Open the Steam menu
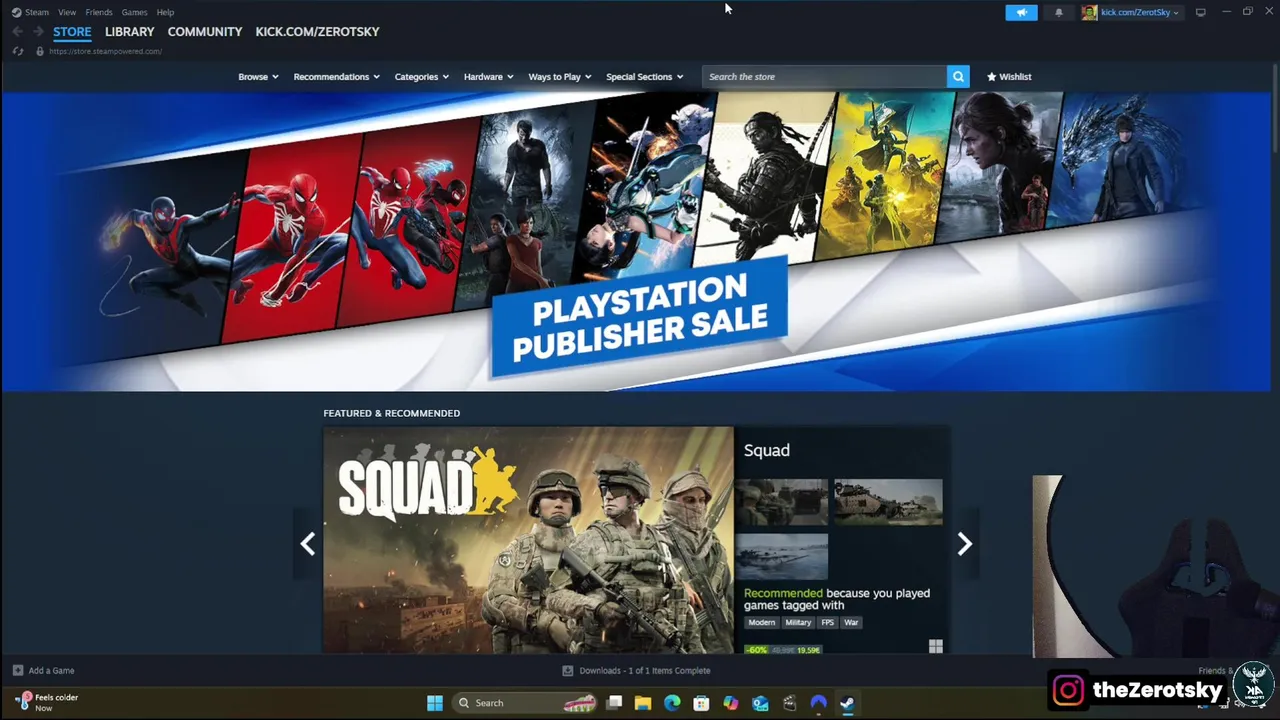 [x=37, y=12]
